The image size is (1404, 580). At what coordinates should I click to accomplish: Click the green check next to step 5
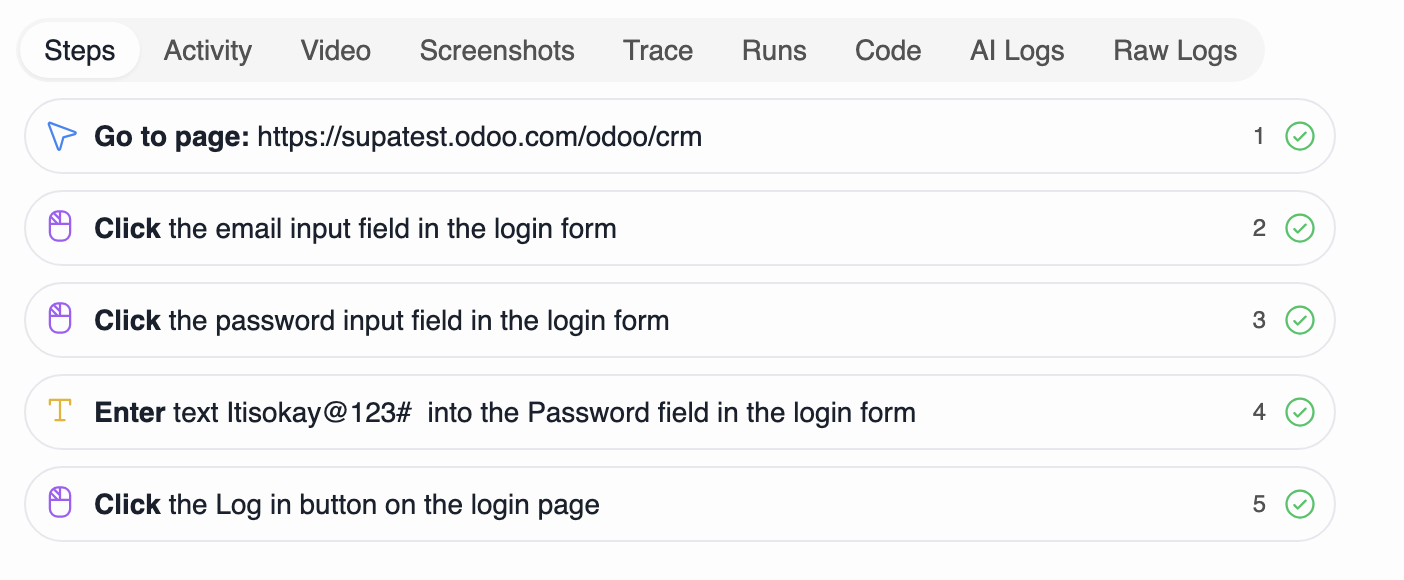click(1299, 504)
